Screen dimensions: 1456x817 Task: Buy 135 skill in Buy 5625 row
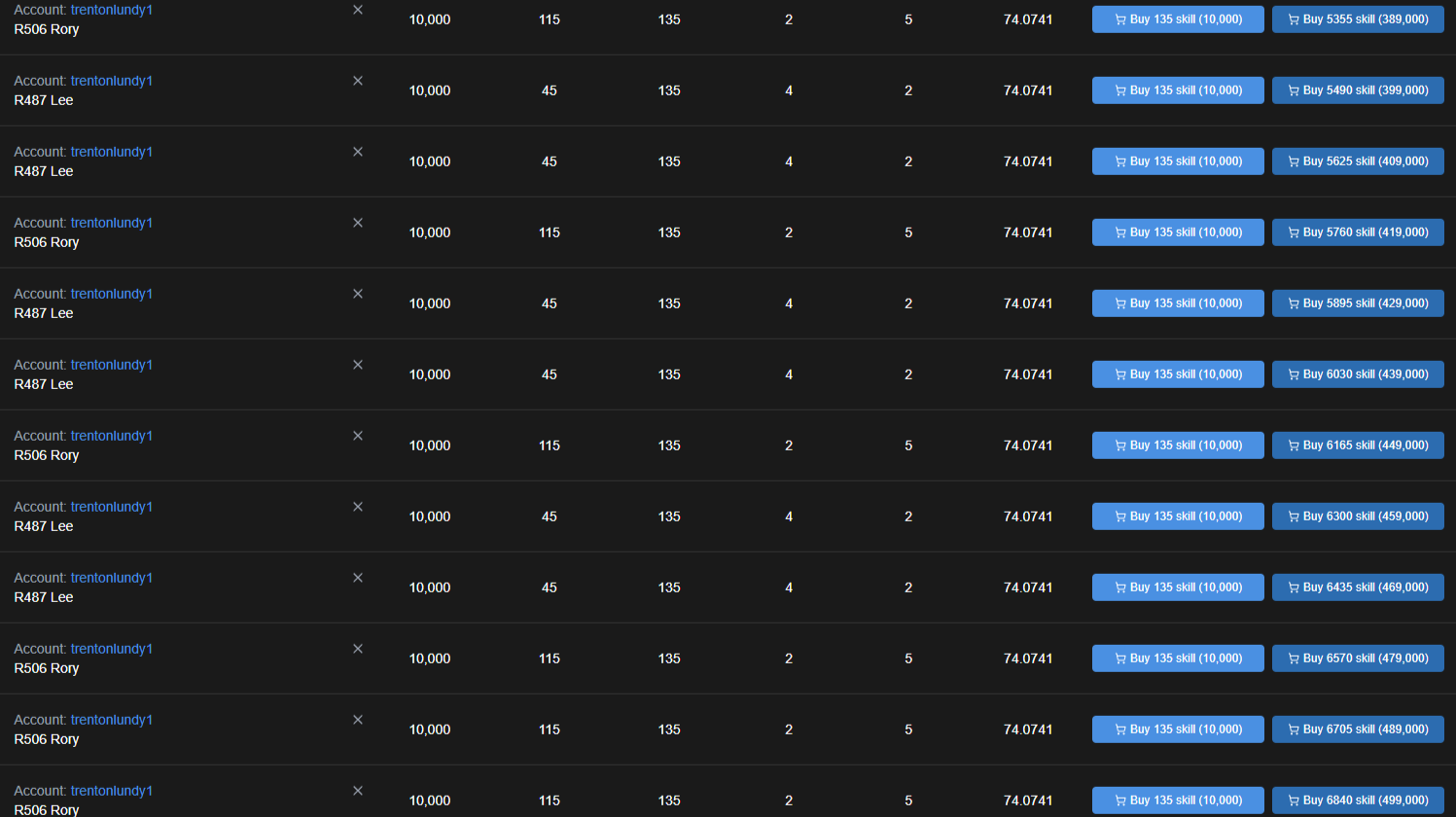click(1178, 161)
